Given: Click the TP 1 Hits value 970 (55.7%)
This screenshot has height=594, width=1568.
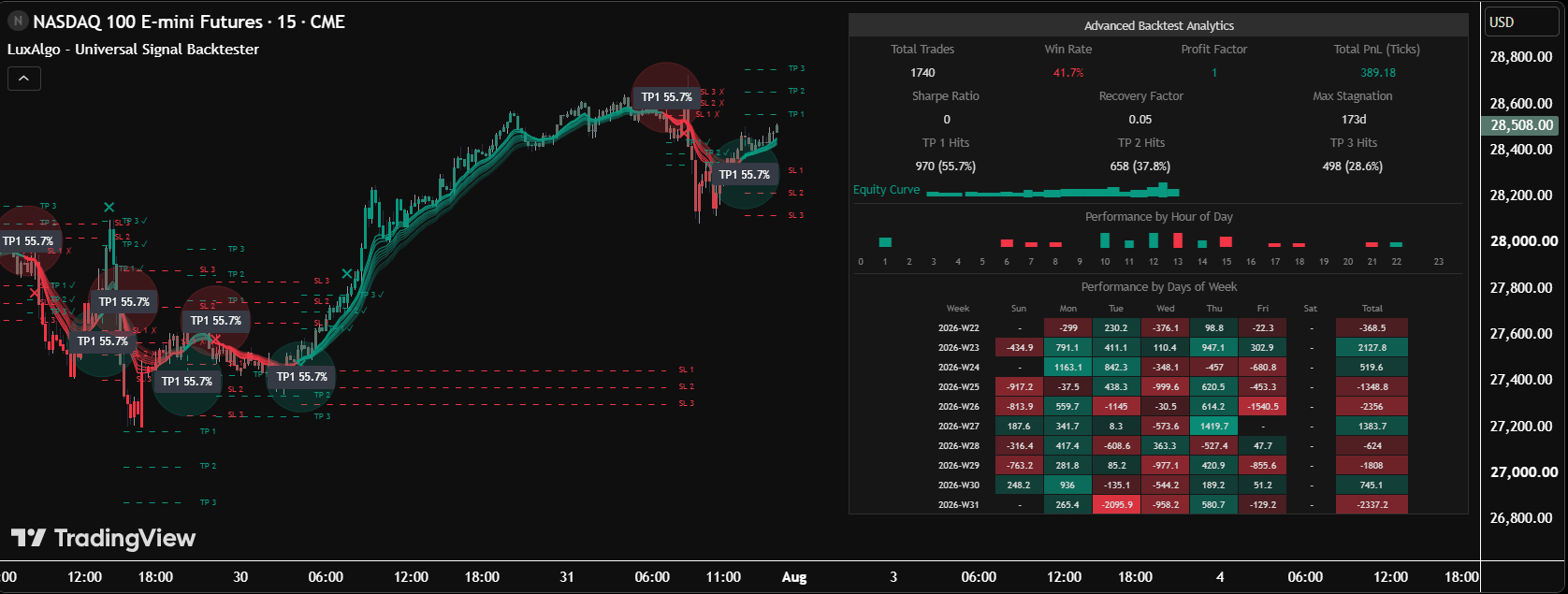Looking at the screenshot, I should [945, 167].
